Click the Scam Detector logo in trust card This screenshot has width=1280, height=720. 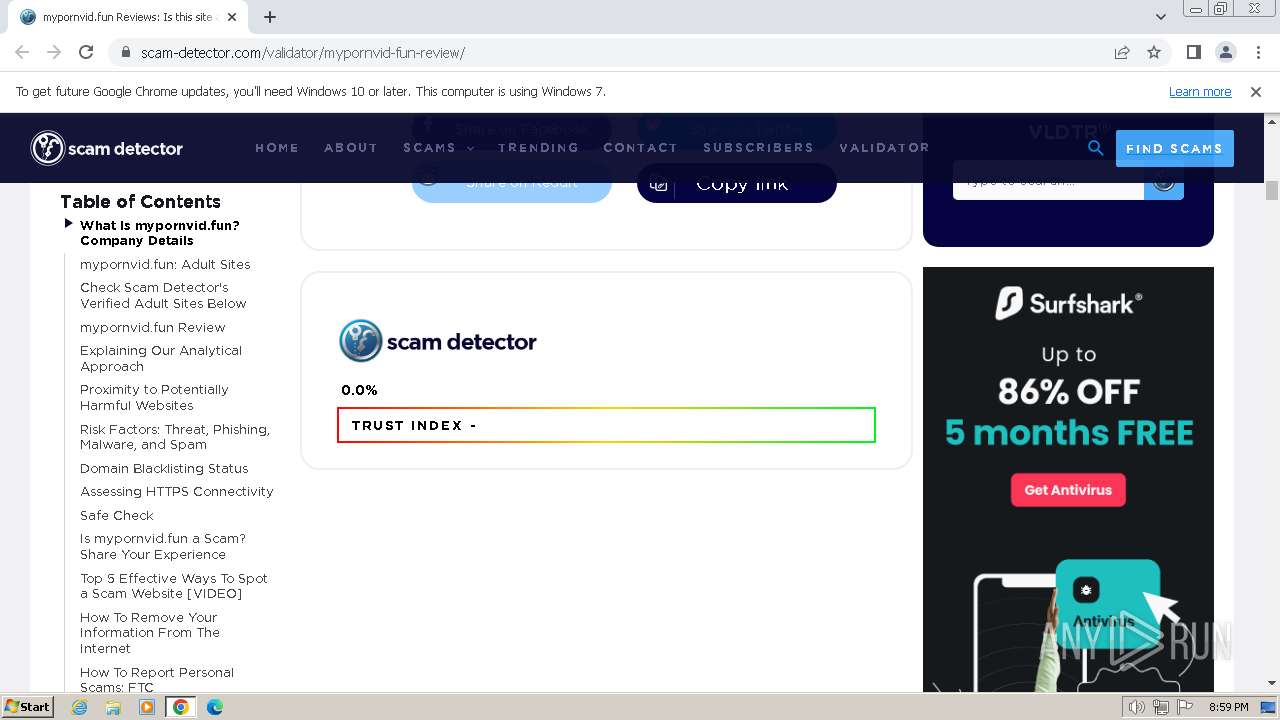coord(438,341)
